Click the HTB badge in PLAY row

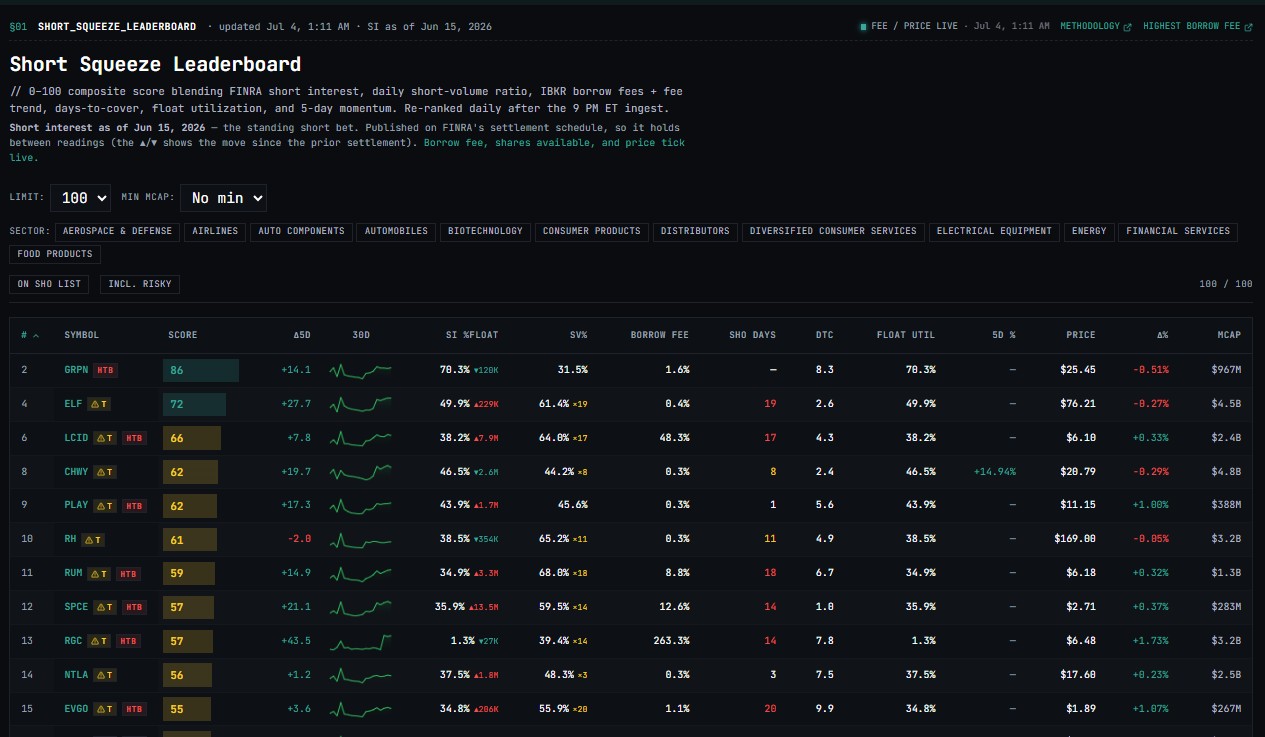click(x=134, y=506)
